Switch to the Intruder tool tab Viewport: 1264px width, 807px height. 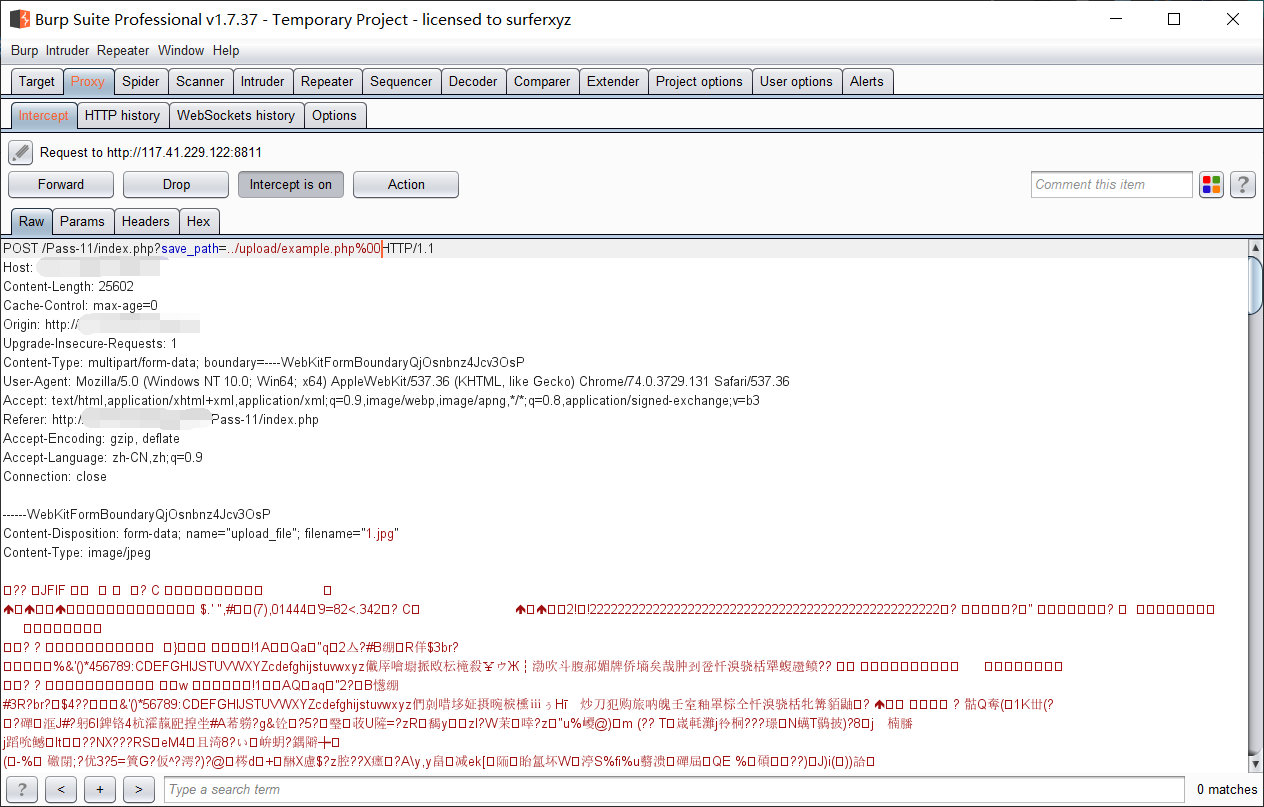263,82
